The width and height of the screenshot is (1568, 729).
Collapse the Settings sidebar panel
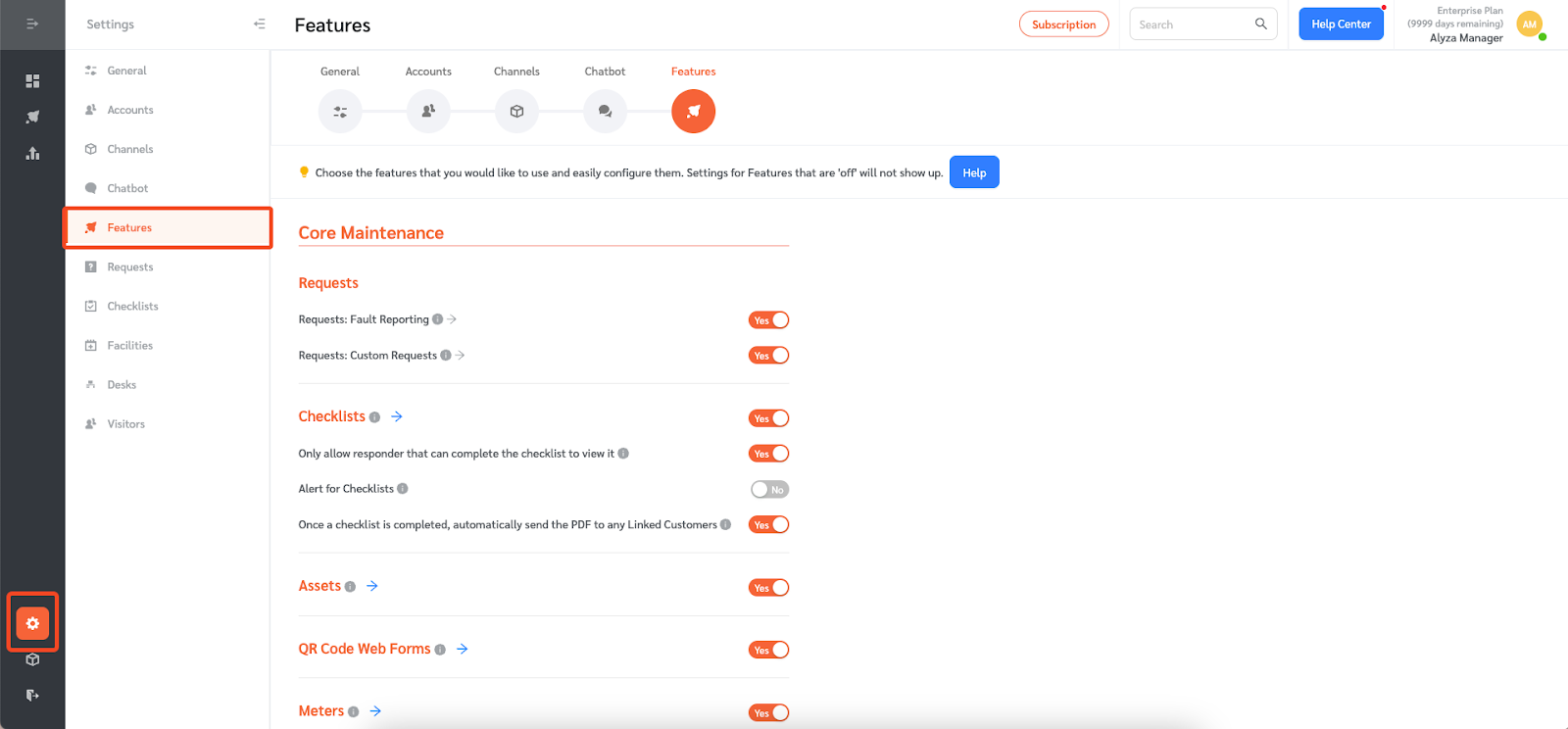click(259, 24)
